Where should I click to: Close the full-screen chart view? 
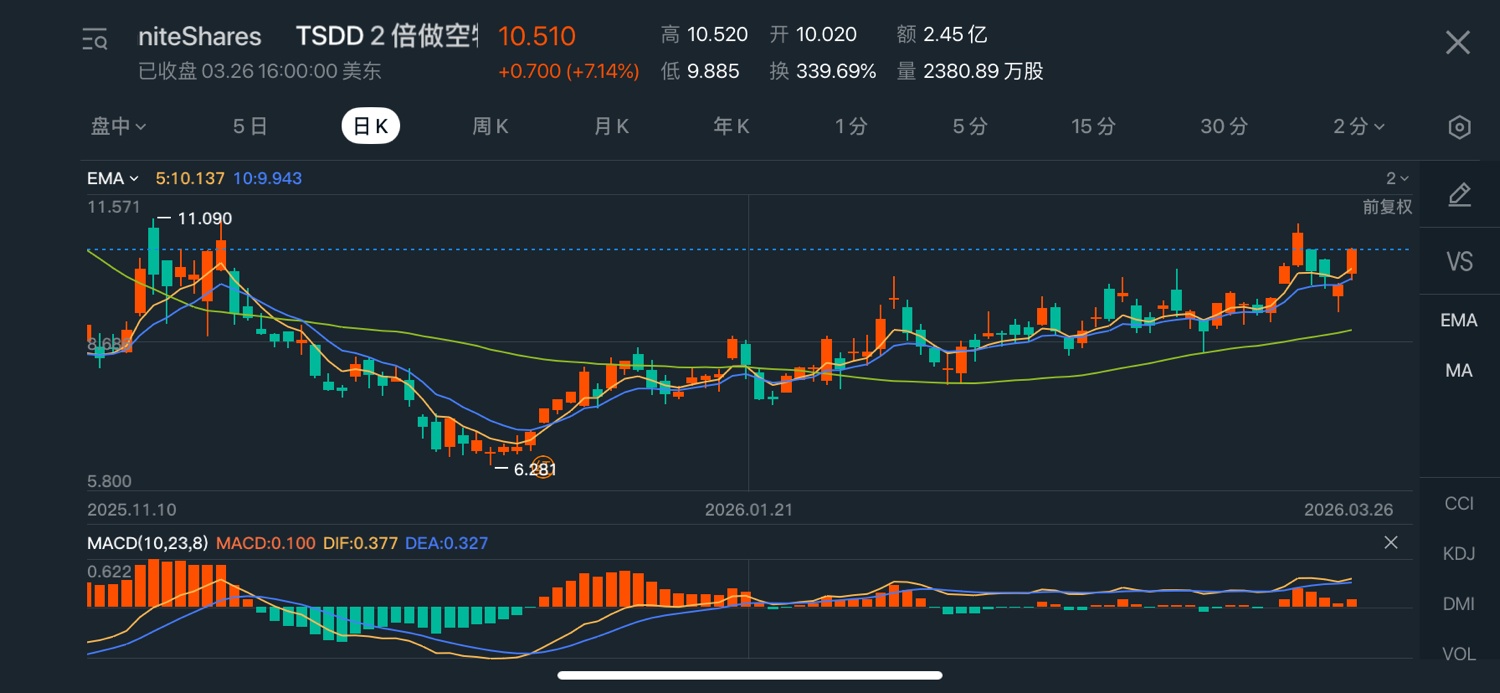click(x=1458, y=42)
